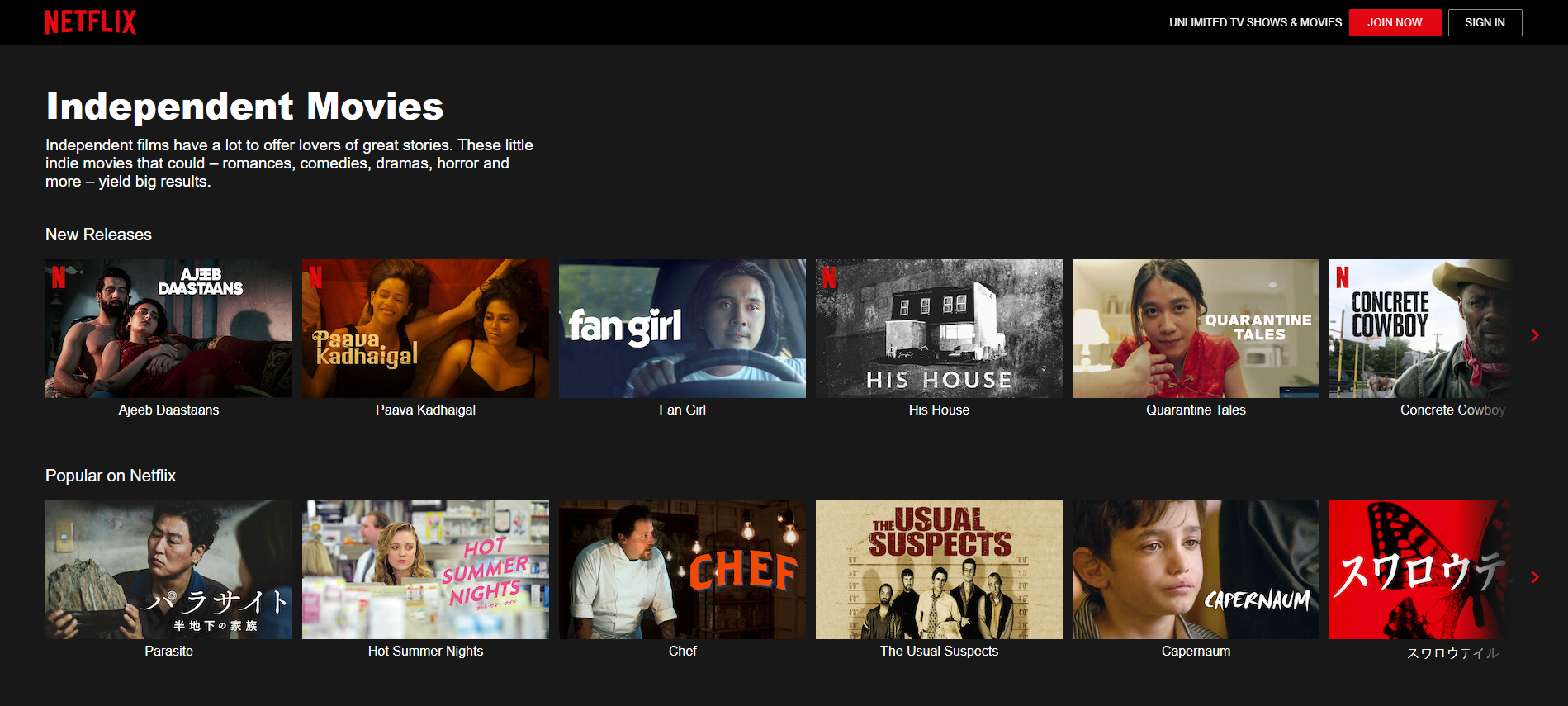The width and height of the screenshot is (1568, 706).
Task: Open The Usual Suspects poster thumbnail
Action: 939,570
